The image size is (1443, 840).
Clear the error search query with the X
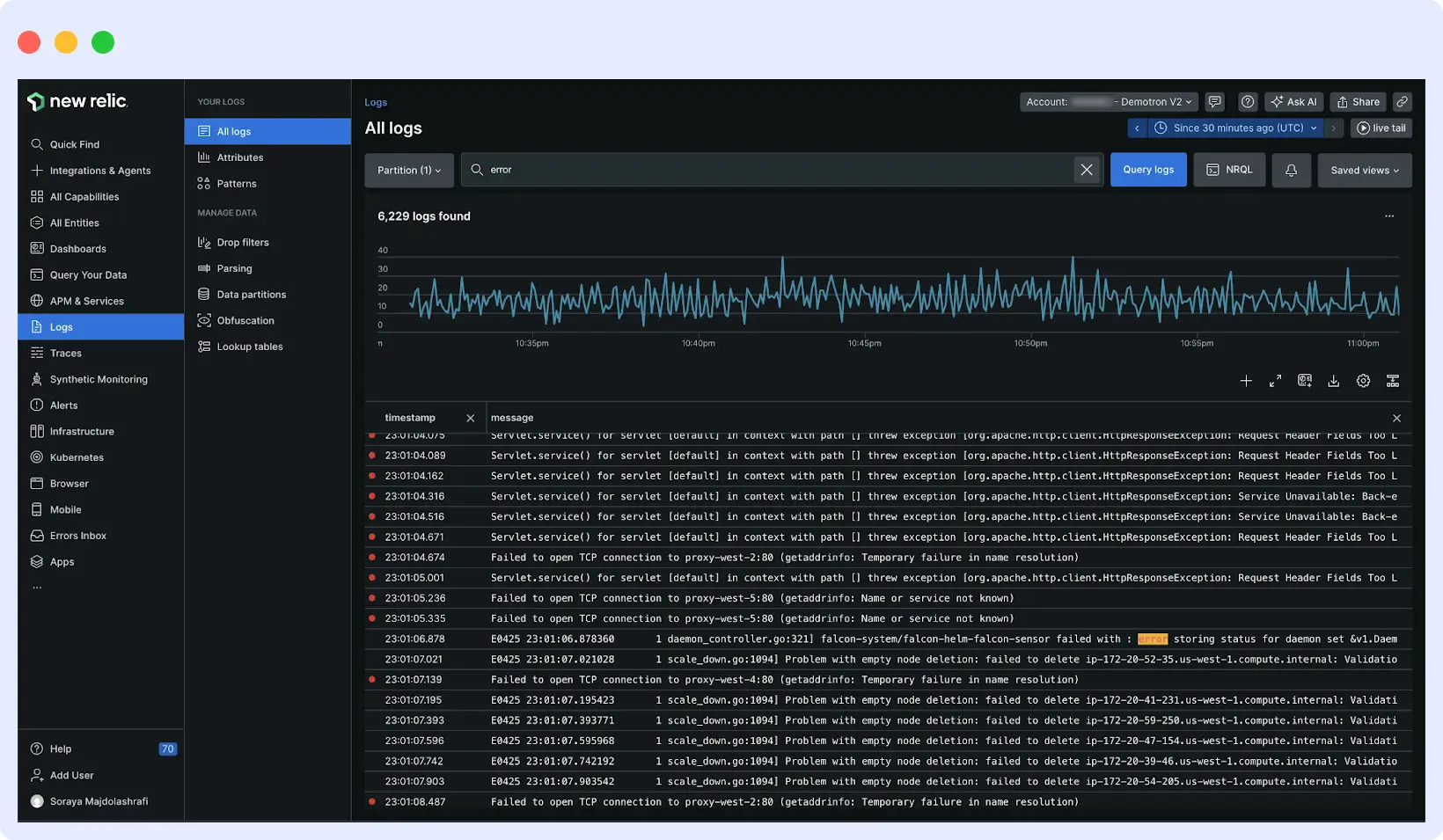click(1087, 169)
